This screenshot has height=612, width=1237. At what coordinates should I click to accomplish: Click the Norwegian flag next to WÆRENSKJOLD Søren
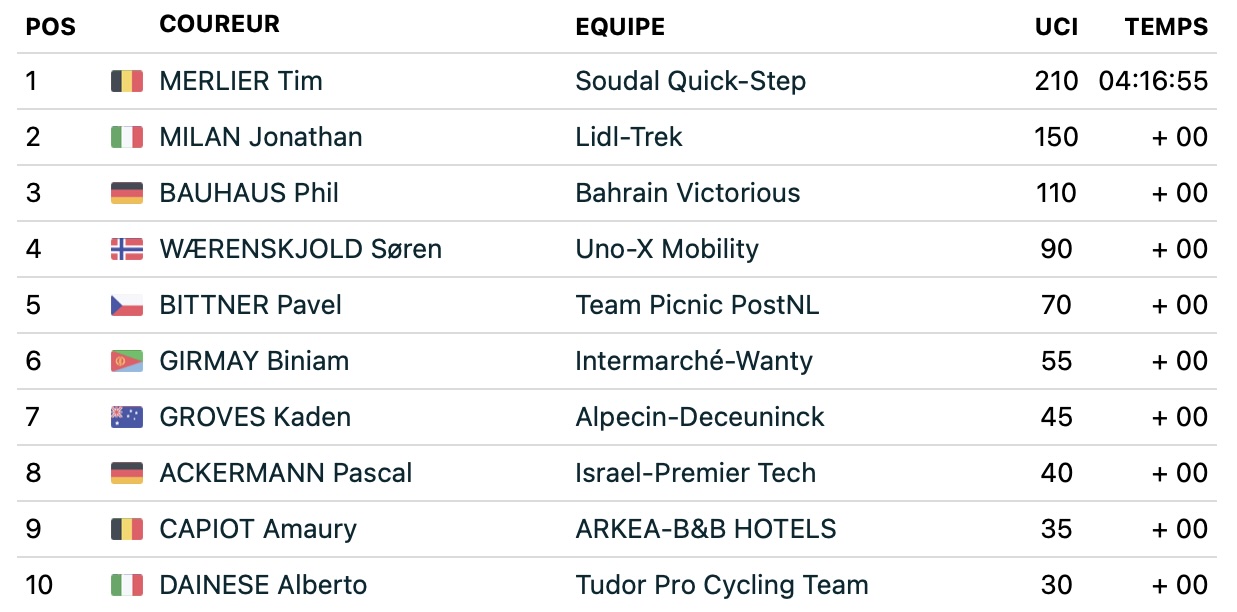coord(127,249)
